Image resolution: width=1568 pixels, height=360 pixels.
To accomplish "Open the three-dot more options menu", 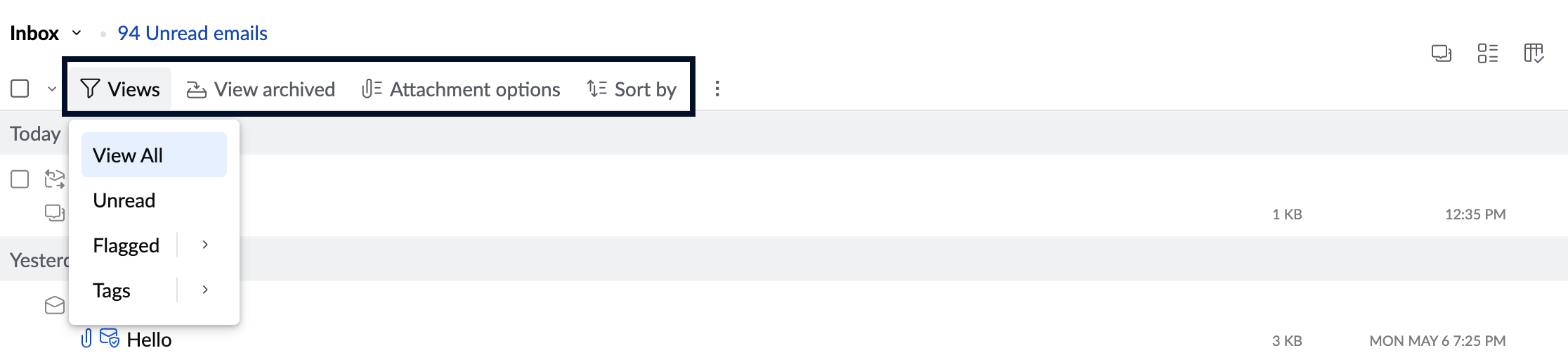I will (717, 89).
